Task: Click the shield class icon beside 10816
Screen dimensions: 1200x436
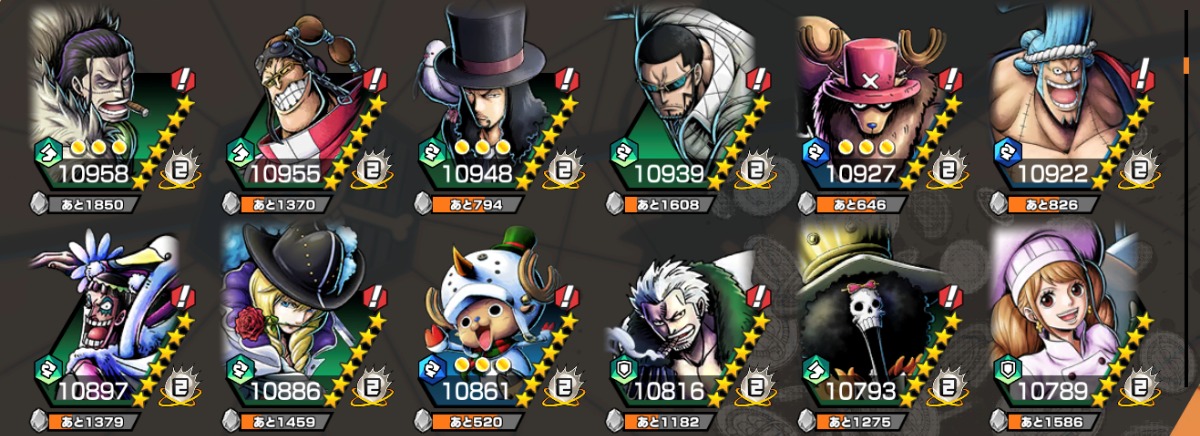Action: point(625,366)
